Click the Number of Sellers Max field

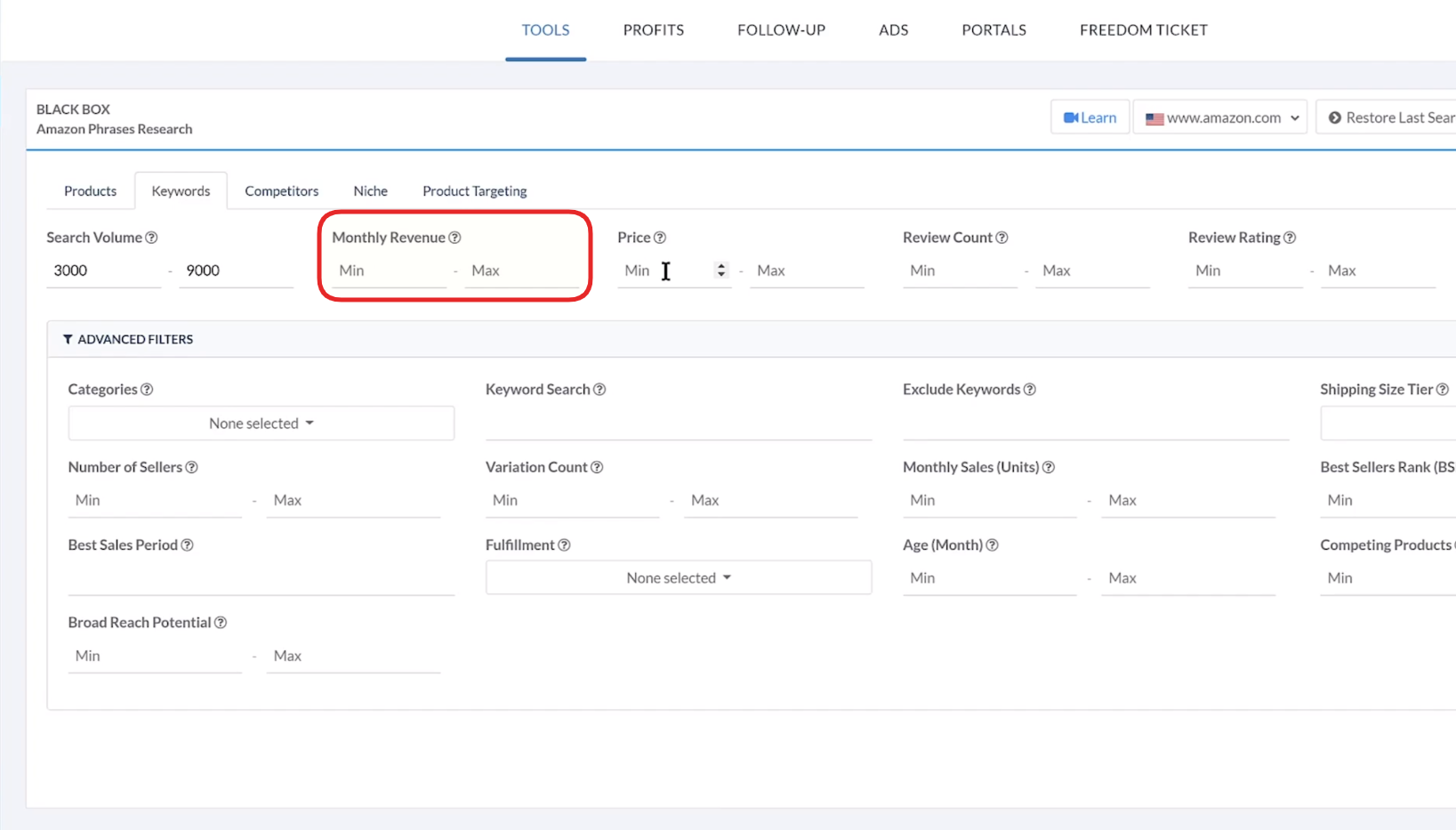pyautogui.click(x=353, y=501)
